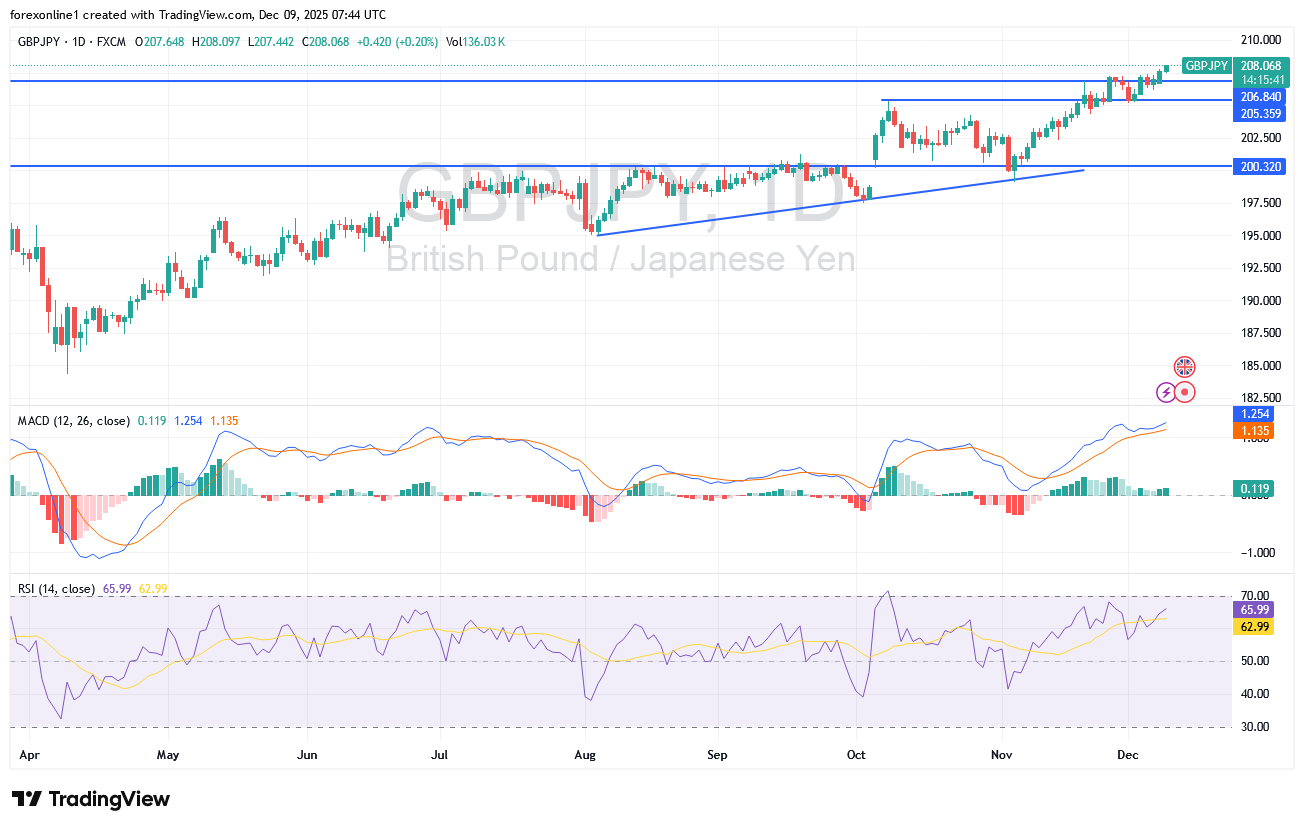Select the 205.359 blue price label
Image resolution: width=1304 pixels, height=829 pixels.
[1260, 114]
